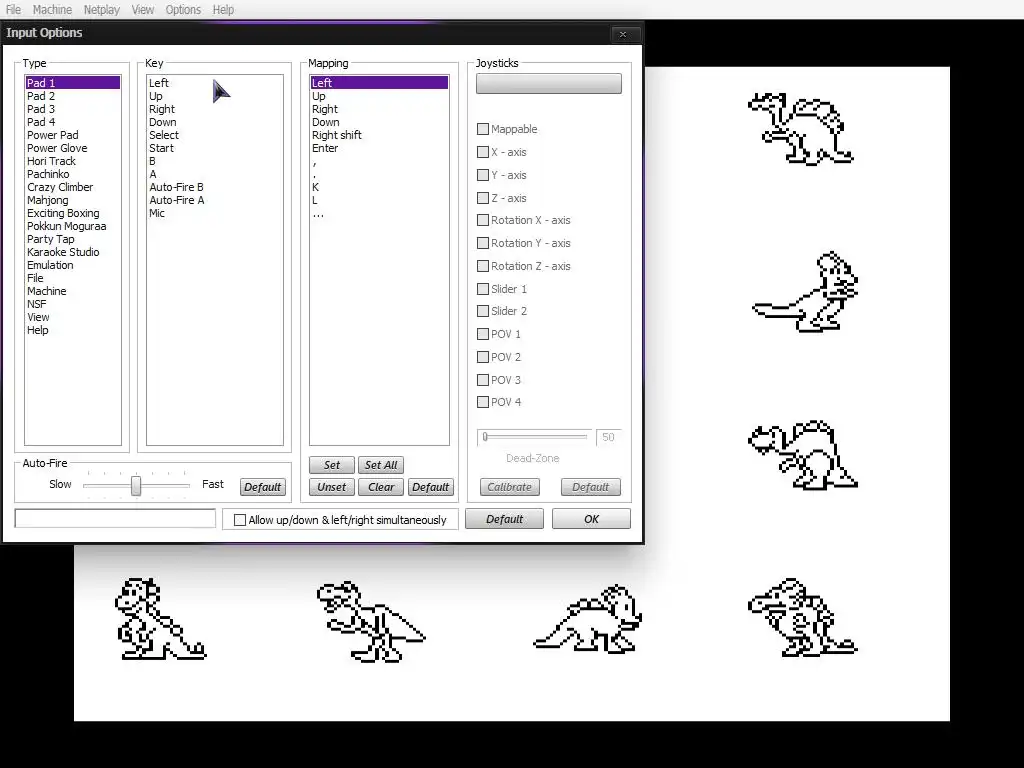Select the Mic key entry

tap(214, 214)
